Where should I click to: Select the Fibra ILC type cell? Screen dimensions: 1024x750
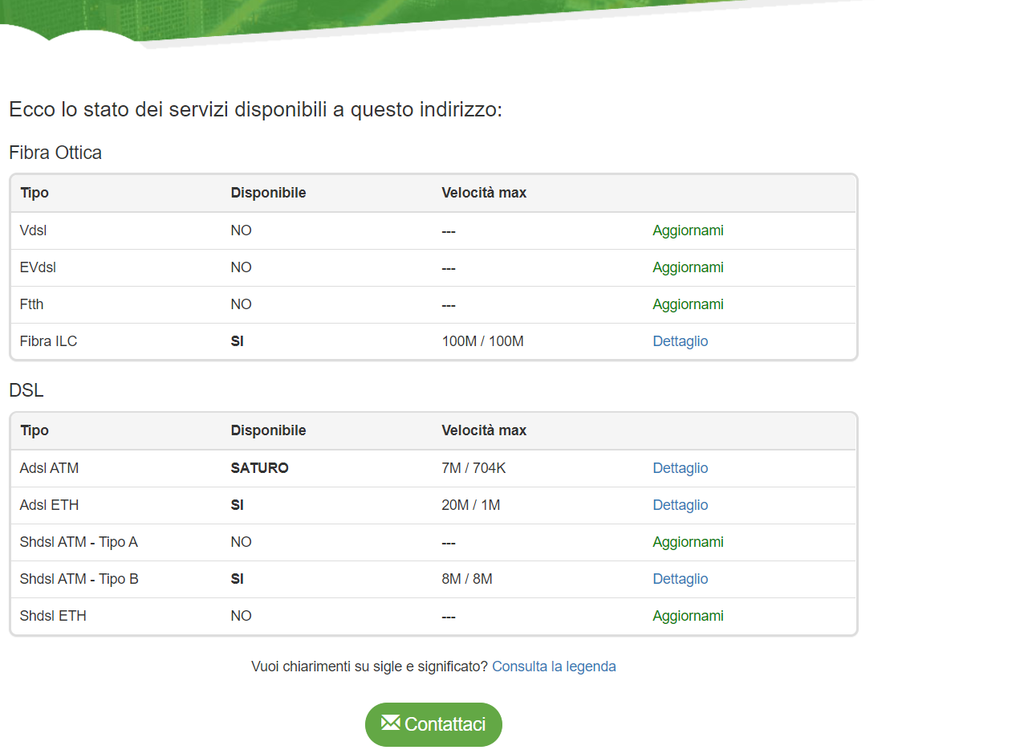[x=48, y=341]
